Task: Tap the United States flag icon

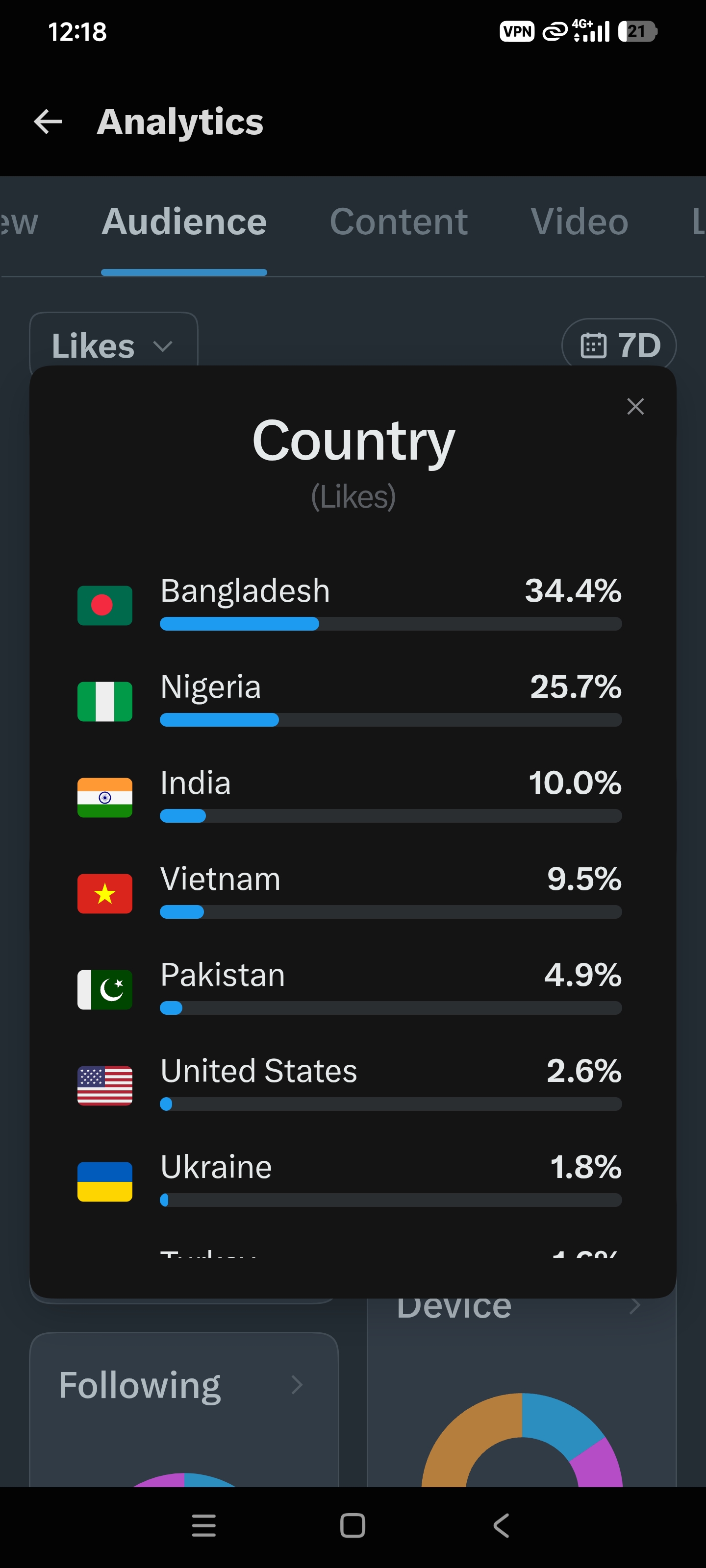Action: pyautogui.click(x=105, y=1085)
